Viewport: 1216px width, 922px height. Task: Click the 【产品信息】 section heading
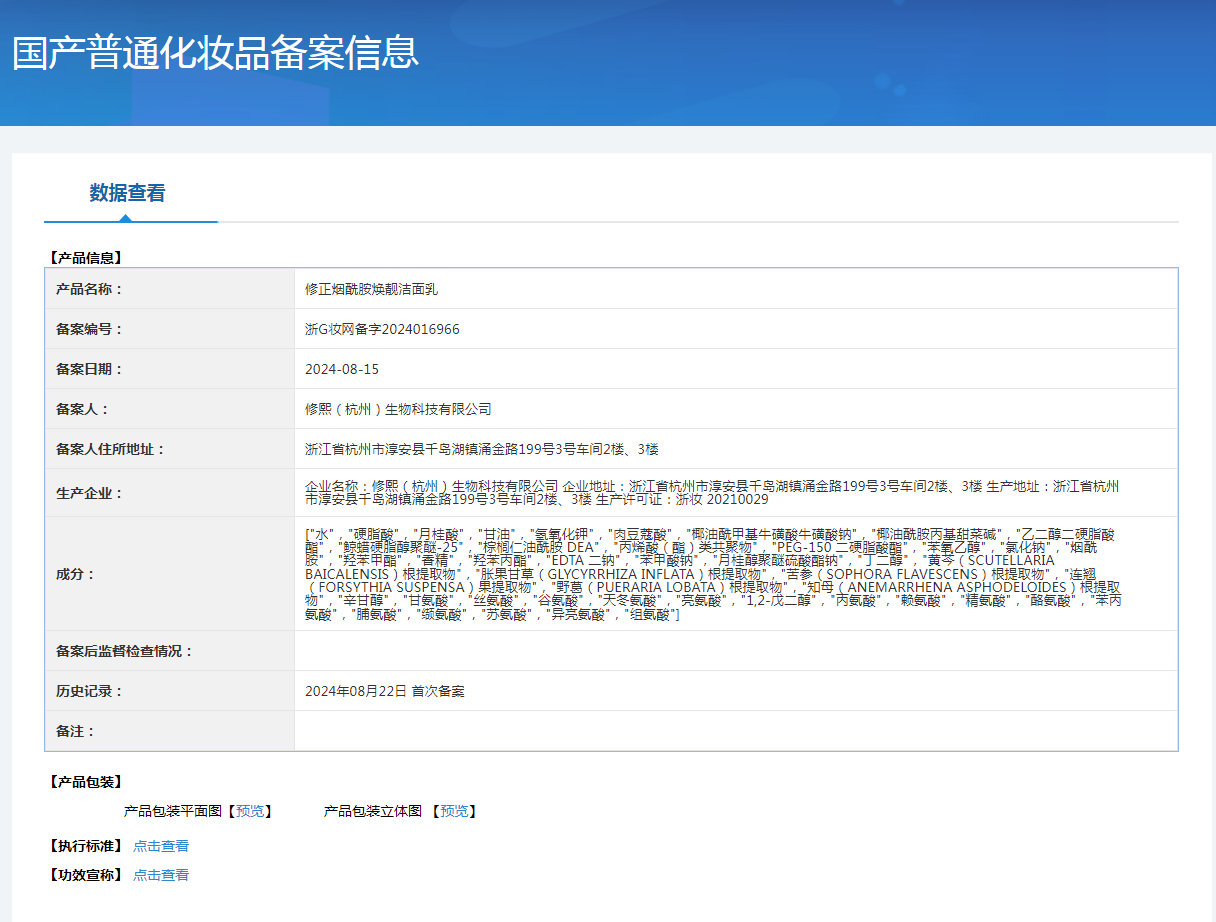(85, 258)
